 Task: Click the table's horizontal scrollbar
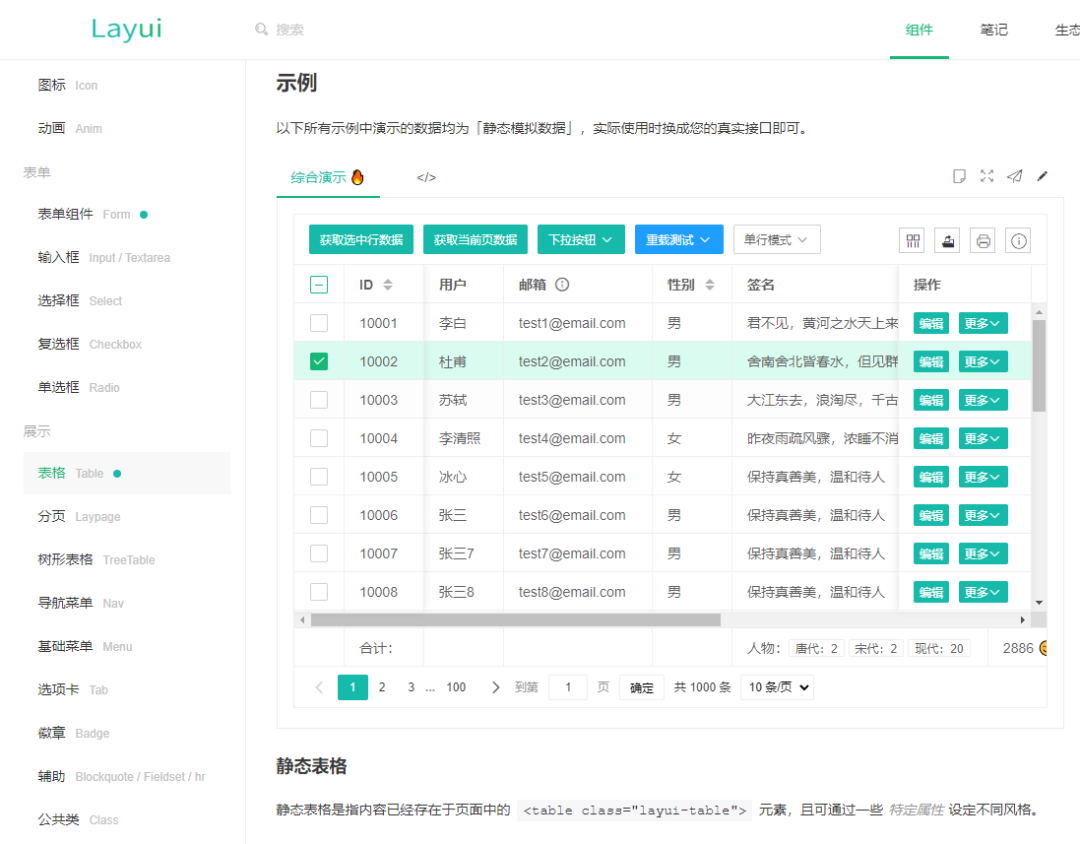coord(515,620)
